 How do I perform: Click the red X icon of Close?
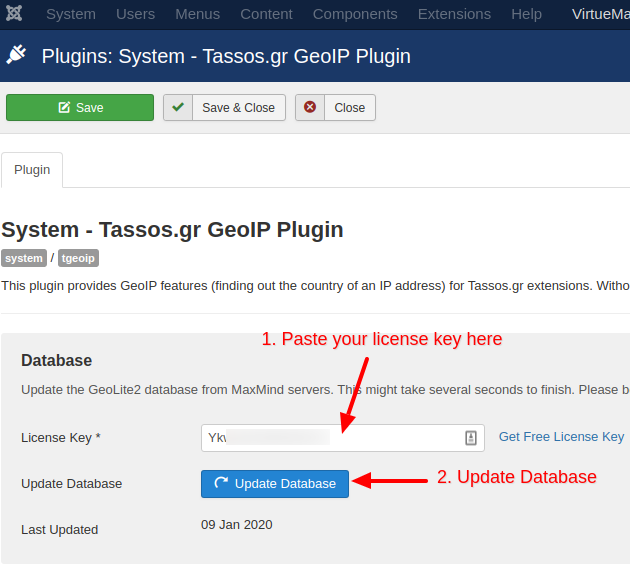click(x=310, y=108)
